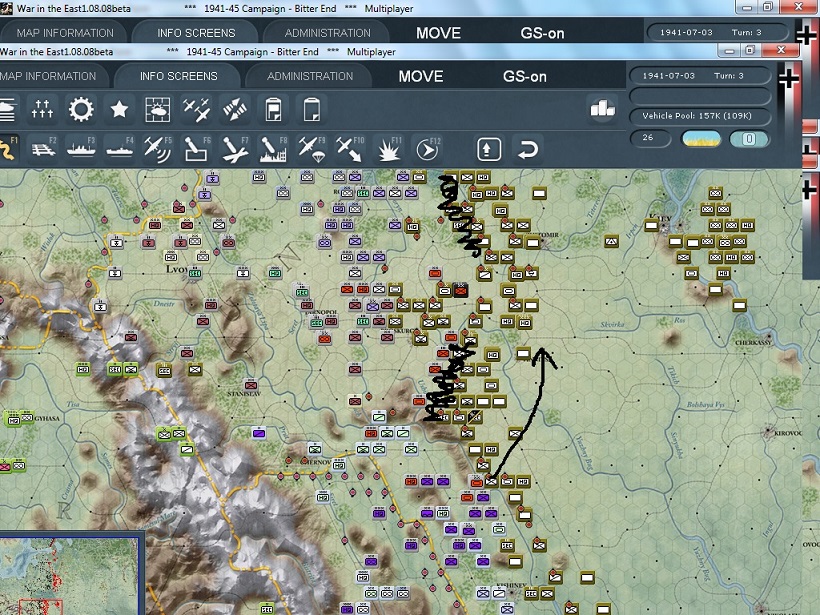Show the weather map icon
The image size is (820, 615).
click(157, 109)
